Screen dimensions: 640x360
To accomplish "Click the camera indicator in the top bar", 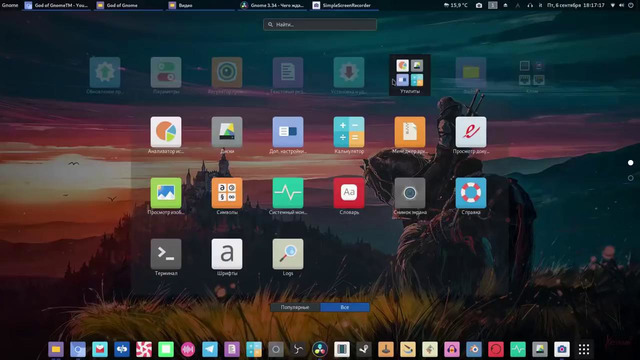I will tap(479, 5).
